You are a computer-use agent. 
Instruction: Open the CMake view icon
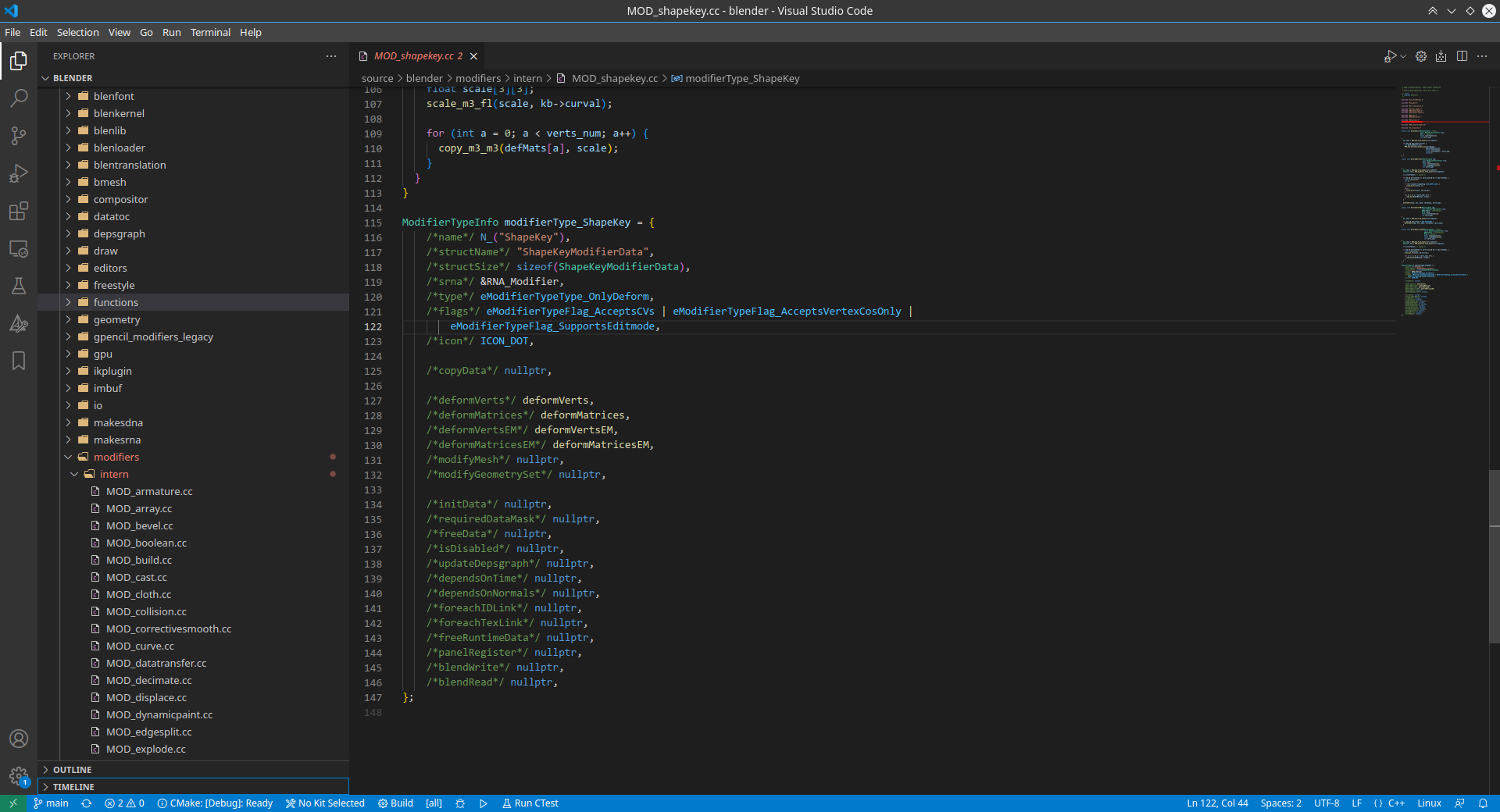(19, 323)
